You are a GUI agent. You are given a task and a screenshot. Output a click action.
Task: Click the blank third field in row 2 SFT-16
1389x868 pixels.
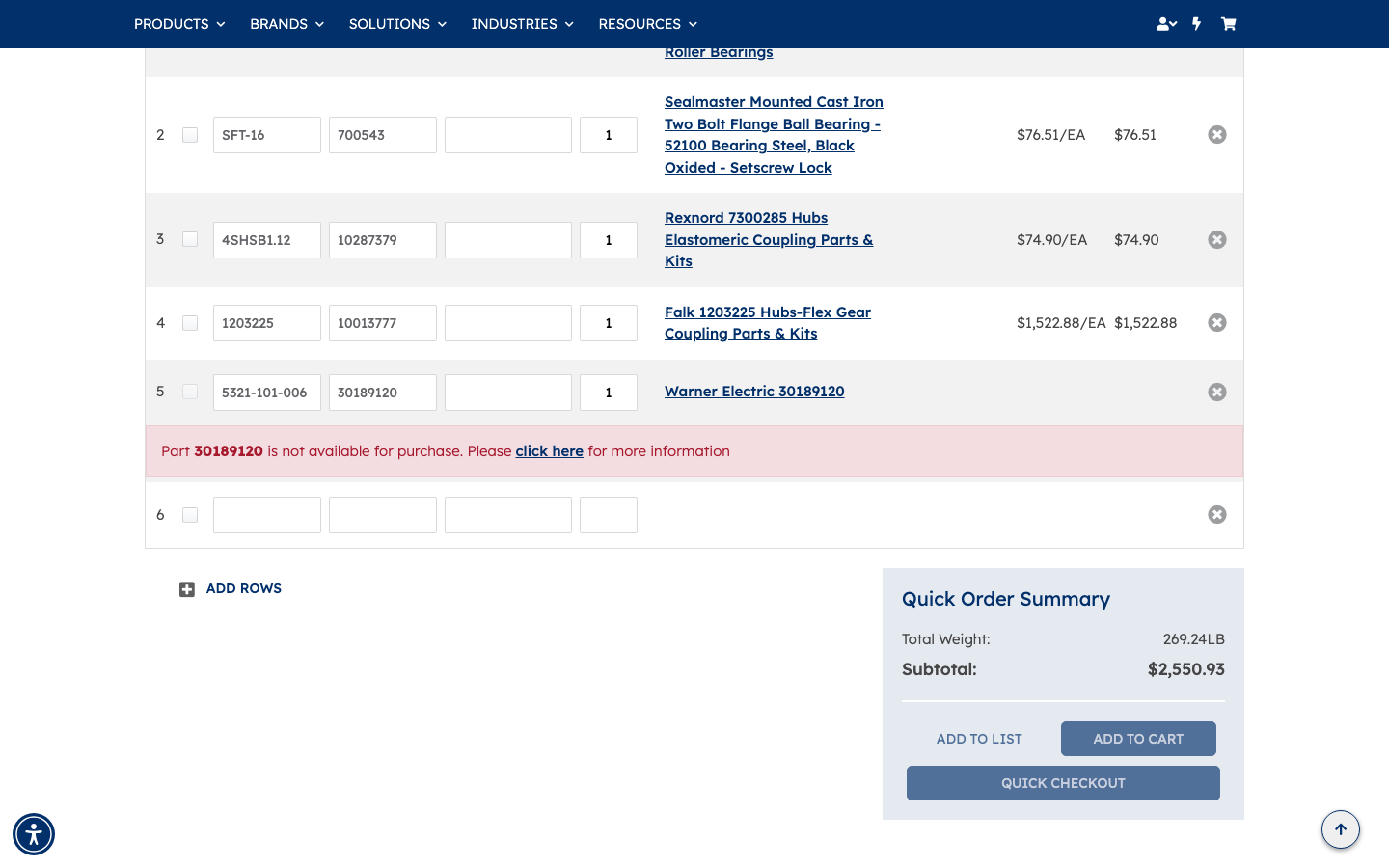(508, 135)
